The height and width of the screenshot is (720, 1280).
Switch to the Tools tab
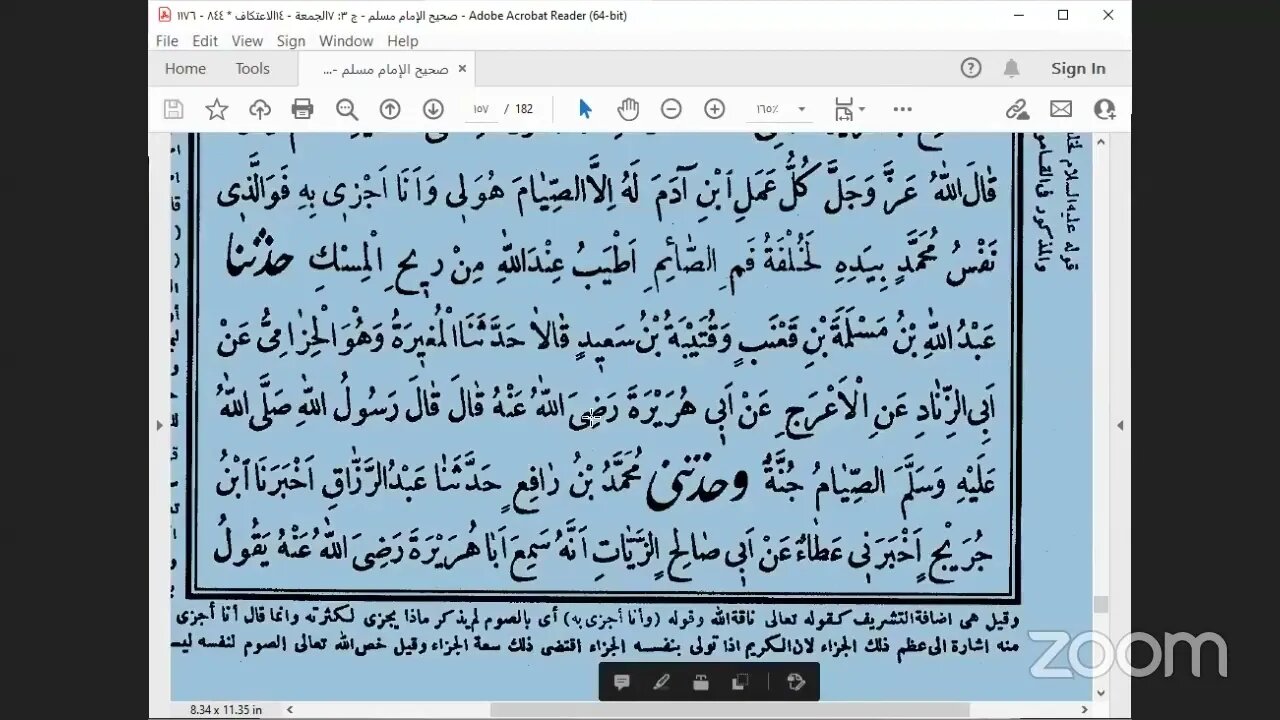coord(252,69)
